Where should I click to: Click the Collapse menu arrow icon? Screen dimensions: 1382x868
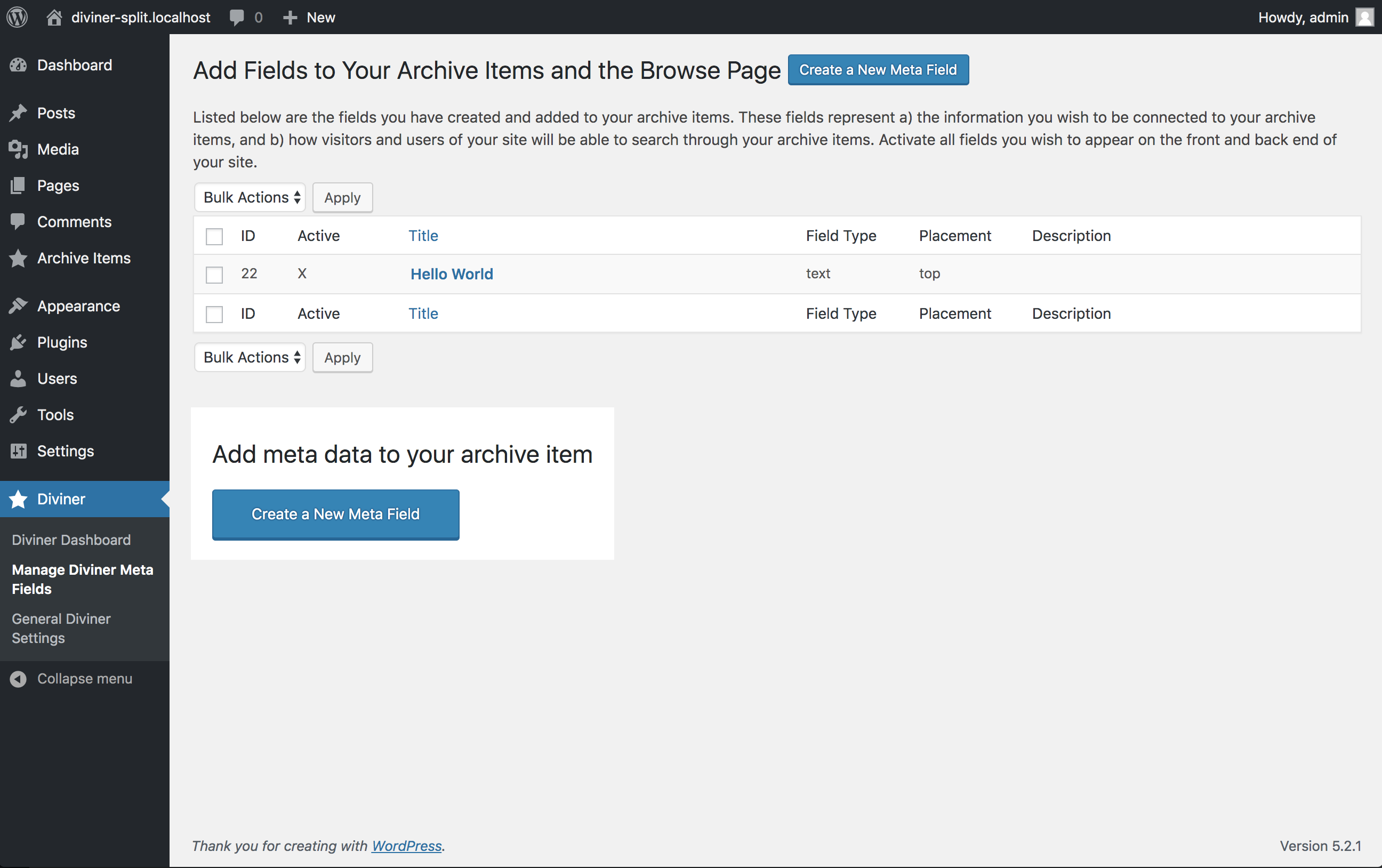point(18,679)
